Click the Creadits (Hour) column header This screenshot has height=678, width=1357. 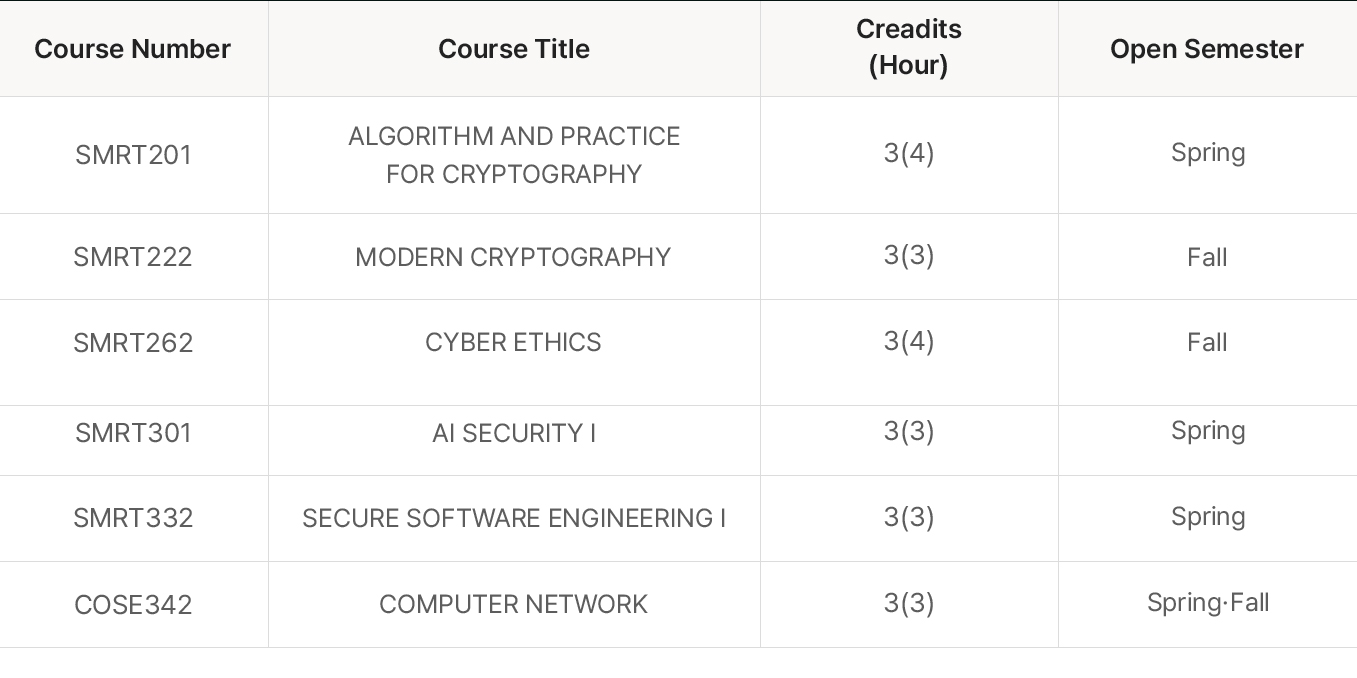[x=909, y=47]
